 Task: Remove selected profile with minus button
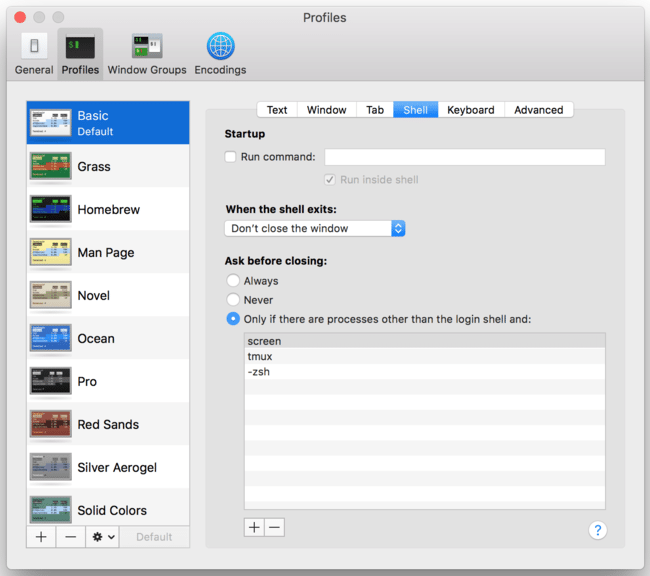(x=70, y=537)
